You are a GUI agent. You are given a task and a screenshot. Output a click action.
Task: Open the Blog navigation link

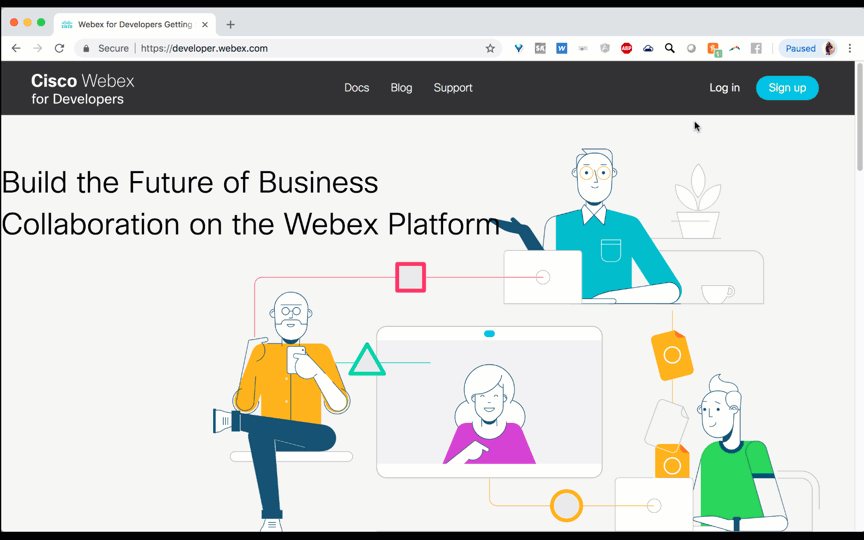coord(401,88)
